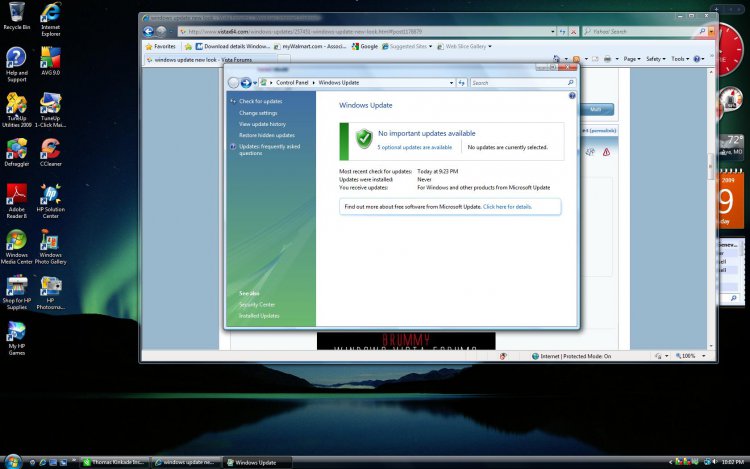Launch Internet Explorer from the desktop
Screen dimensions: 750x469
pyautogui.click(x=50, y=19)
